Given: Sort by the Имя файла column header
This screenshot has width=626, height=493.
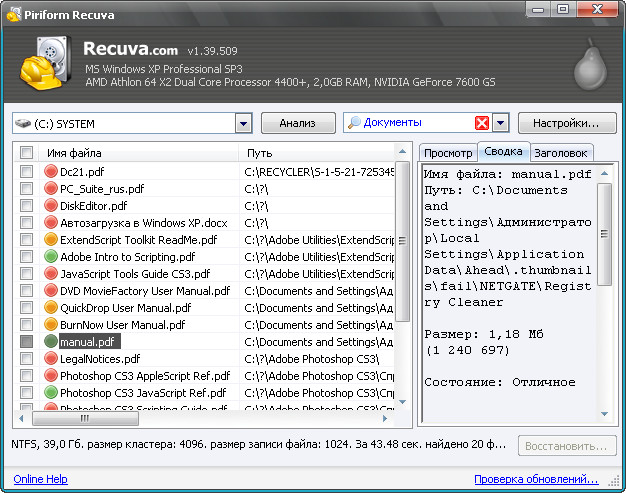Looking at the screenshot, I should tap(139, 152).
